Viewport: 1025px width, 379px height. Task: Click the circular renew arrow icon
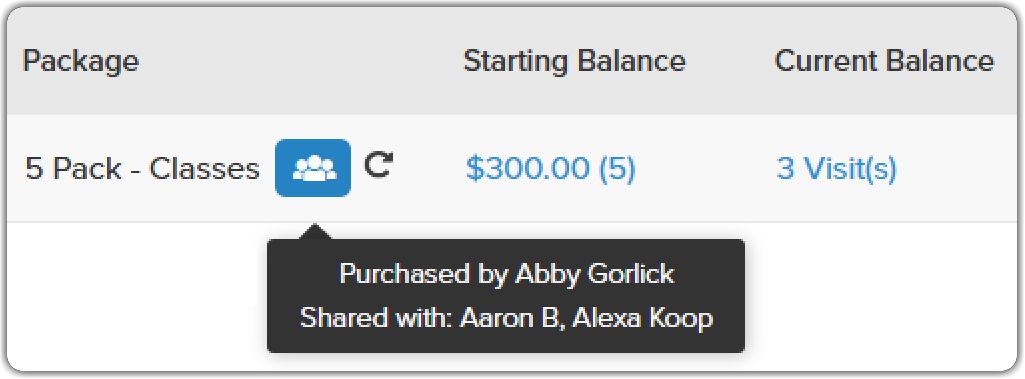point(378,165)
